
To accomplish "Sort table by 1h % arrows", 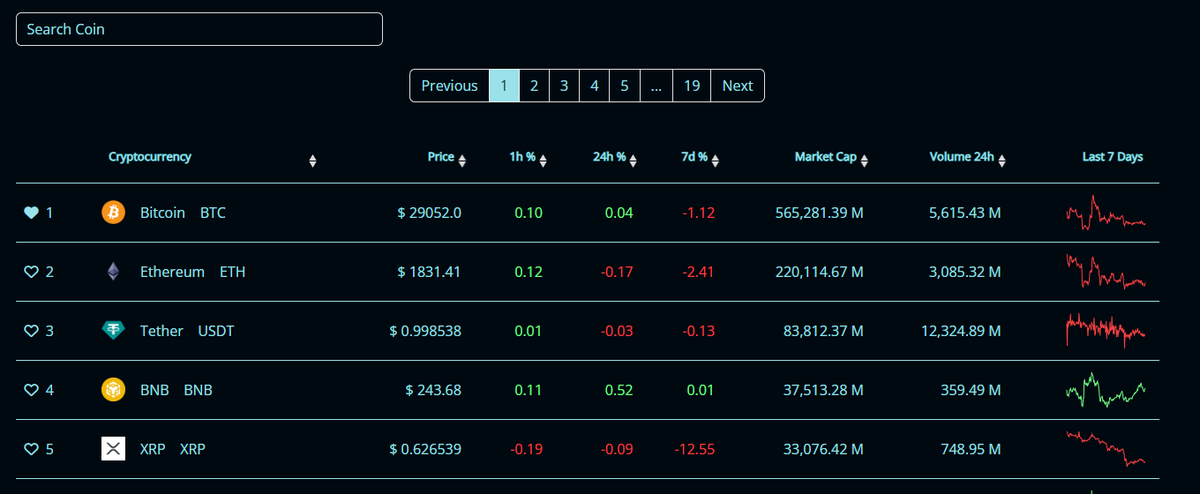I will click(543, 160).
